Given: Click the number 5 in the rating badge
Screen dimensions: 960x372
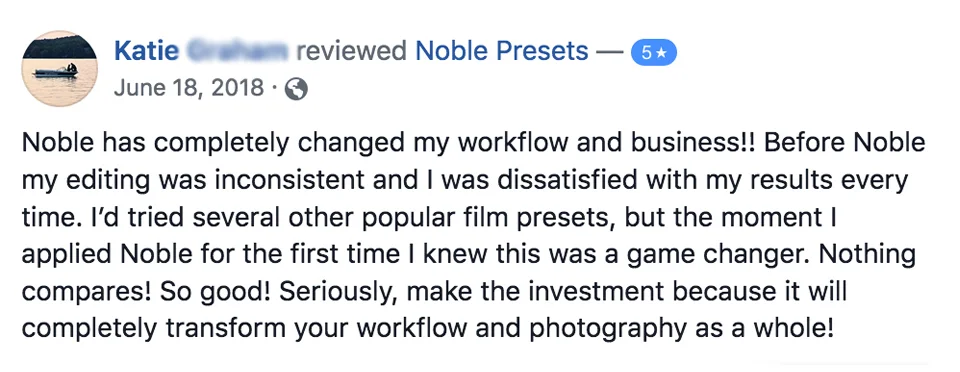Looking at the screenshot, I should coord(647,54).
